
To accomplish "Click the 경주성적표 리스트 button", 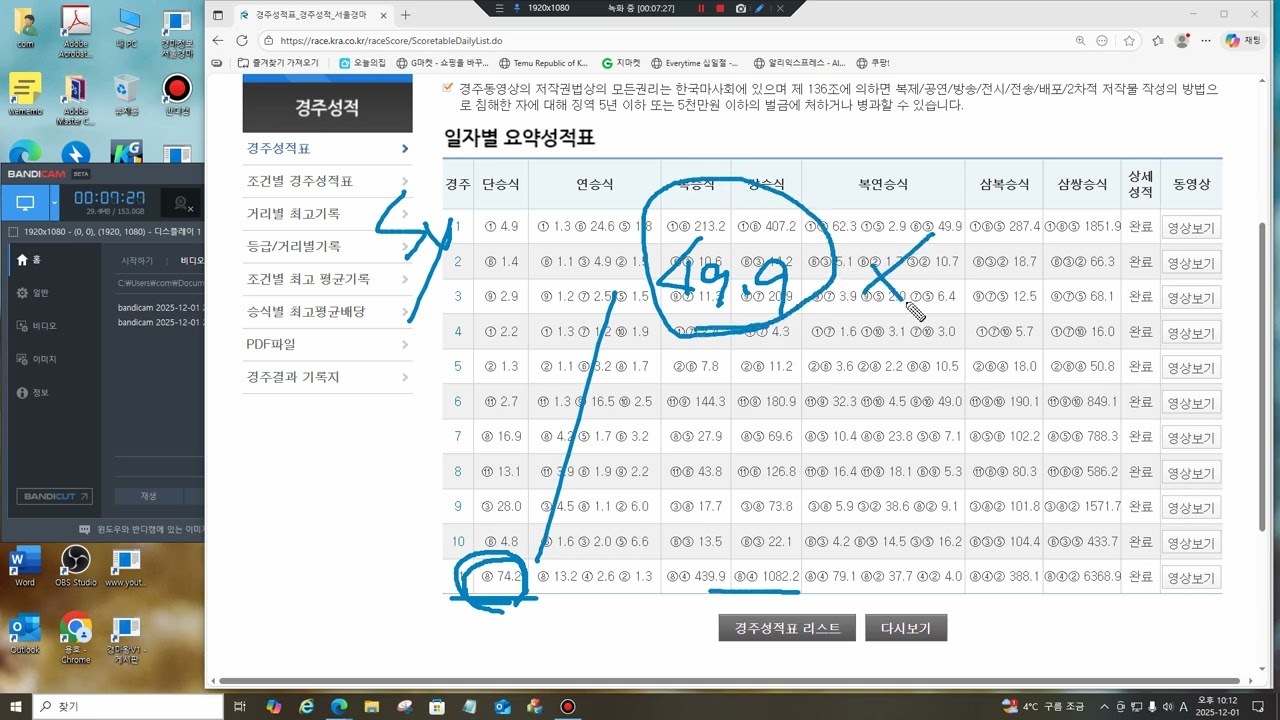I will pos(787,628).
